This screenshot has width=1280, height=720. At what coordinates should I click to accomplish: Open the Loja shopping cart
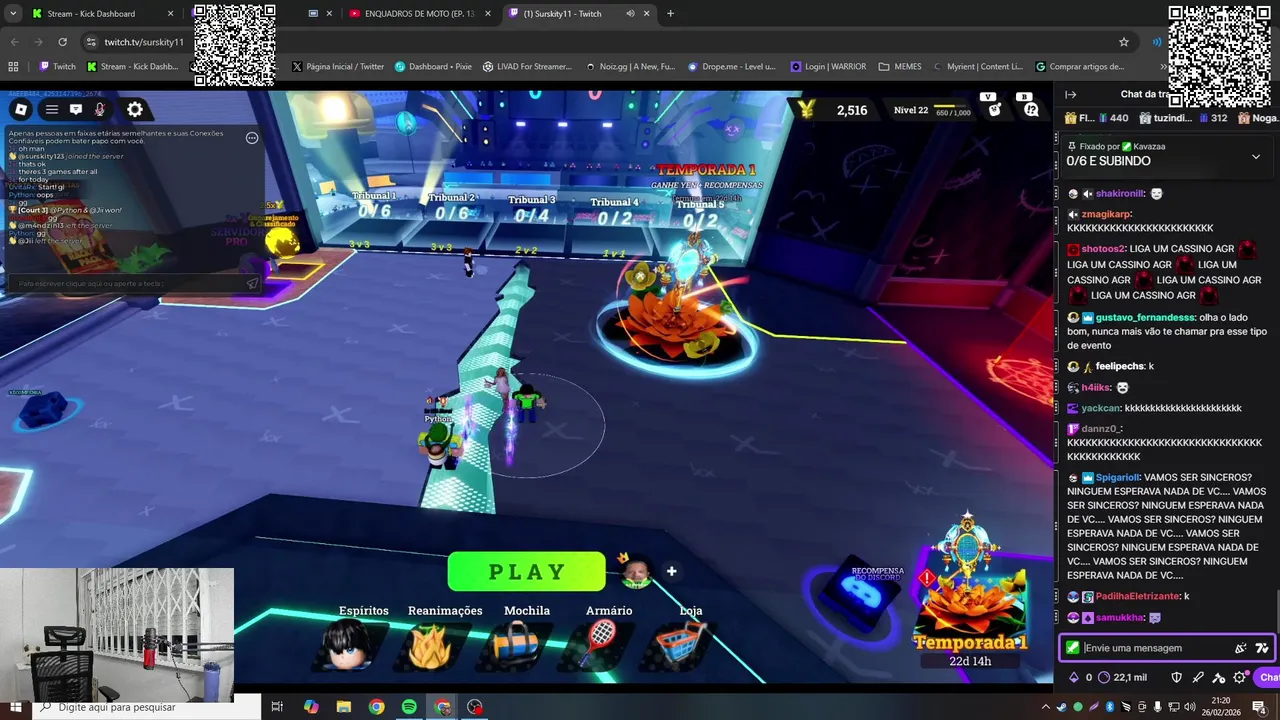click(682, 643)
